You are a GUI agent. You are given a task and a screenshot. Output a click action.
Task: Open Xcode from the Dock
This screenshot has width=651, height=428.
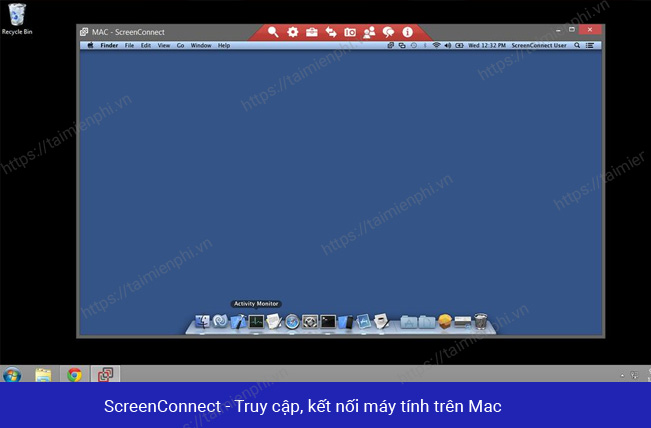(238, 322)
